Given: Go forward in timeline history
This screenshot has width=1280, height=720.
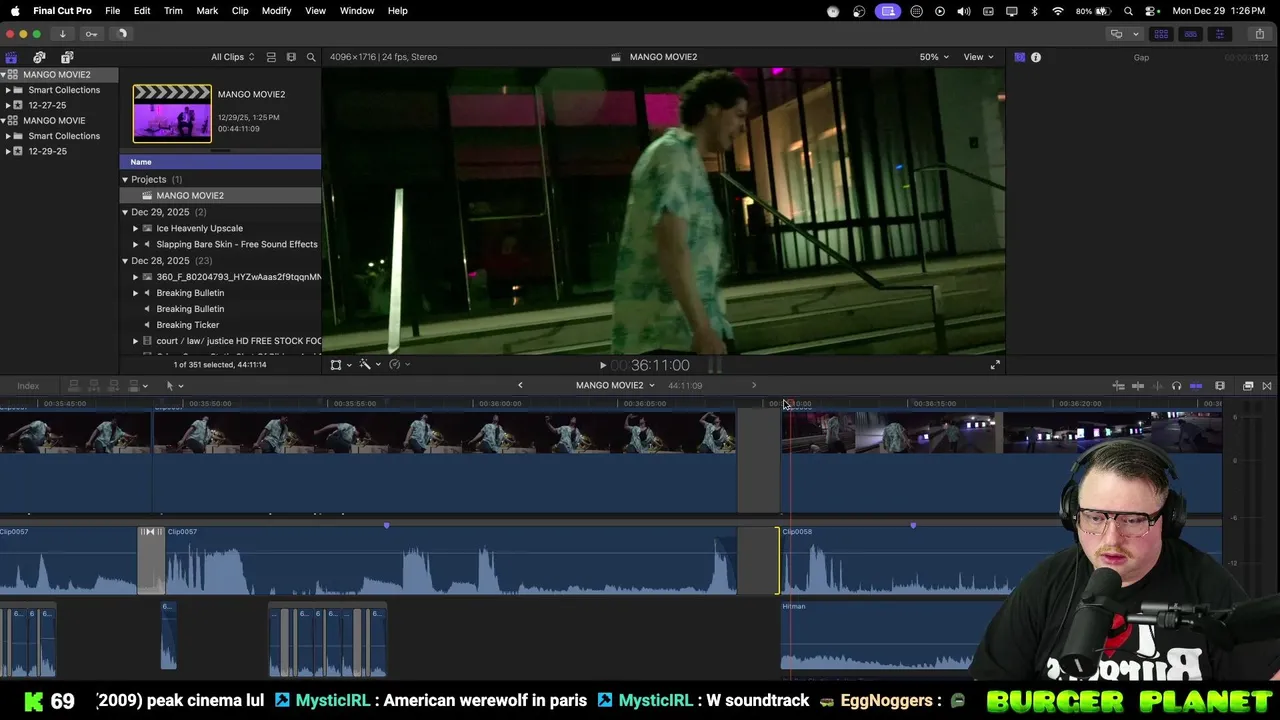Looking at the screenshot, I should 754,385.
